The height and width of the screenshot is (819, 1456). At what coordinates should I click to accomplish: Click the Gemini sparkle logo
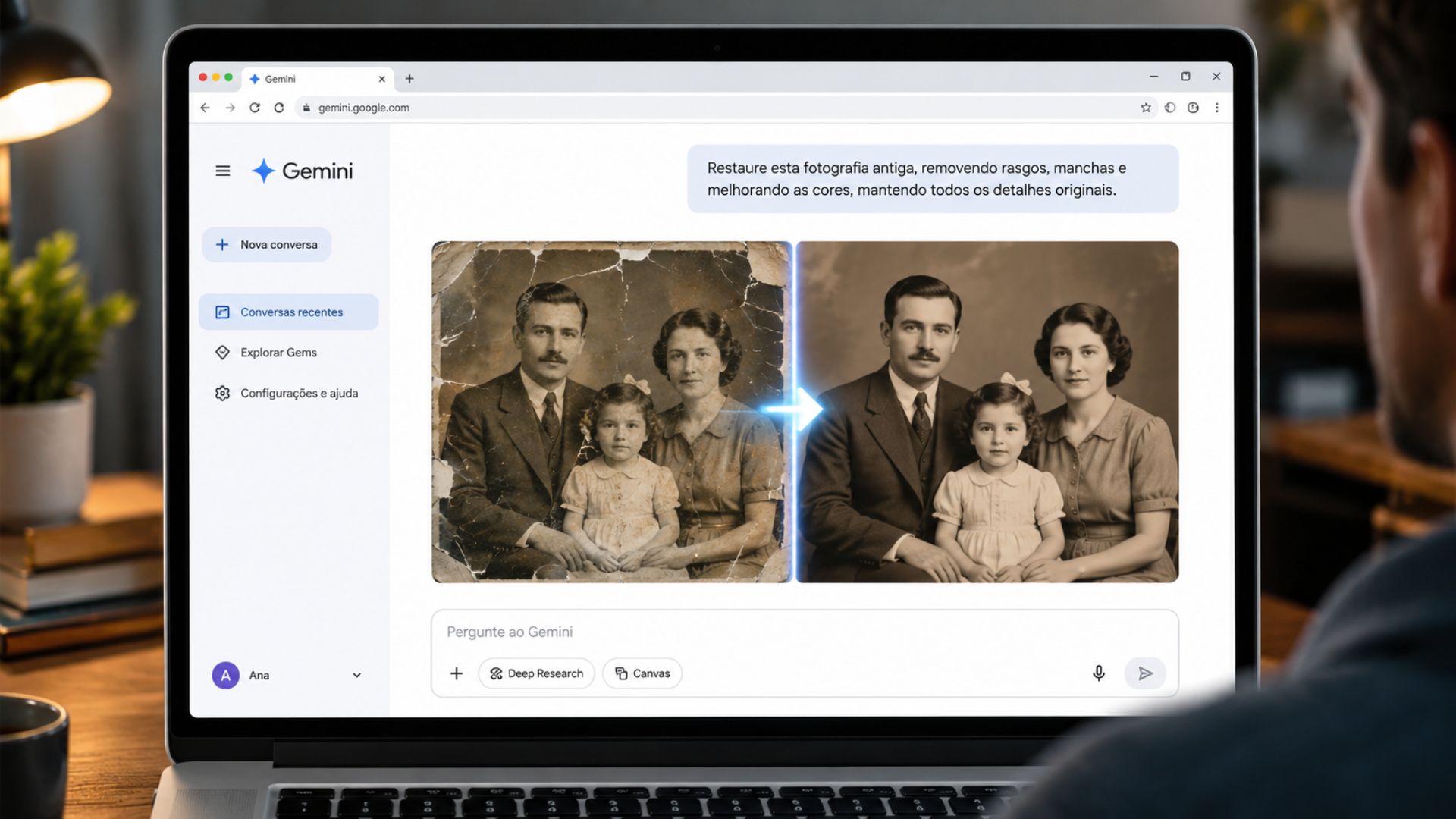(x=263, y=171)
